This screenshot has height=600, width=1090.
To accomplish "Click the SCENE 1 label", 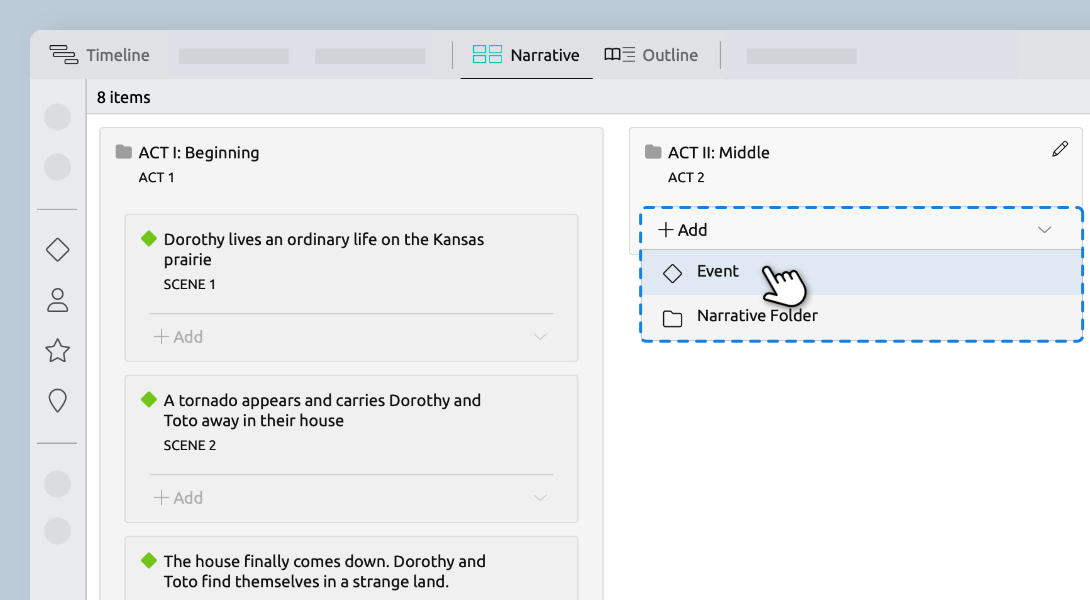I will point(190,284).
